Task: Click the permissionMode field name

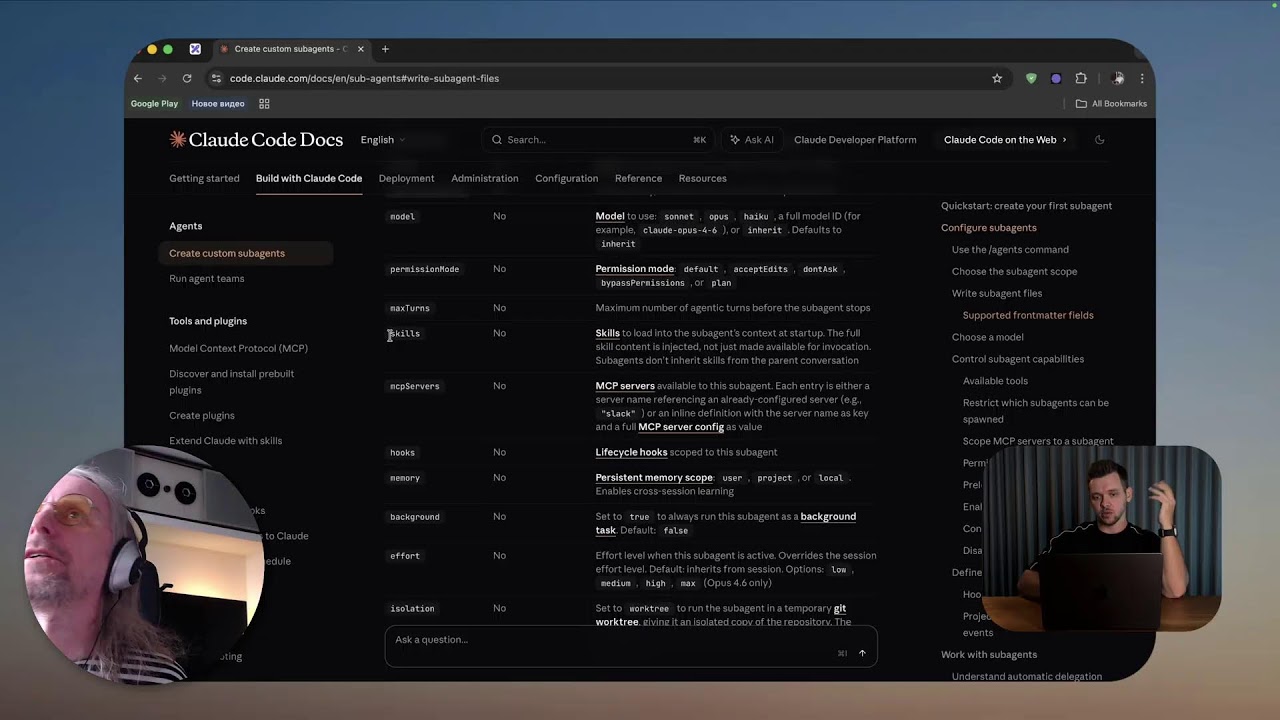Action: pyautogui.click(x=425, y=269)
